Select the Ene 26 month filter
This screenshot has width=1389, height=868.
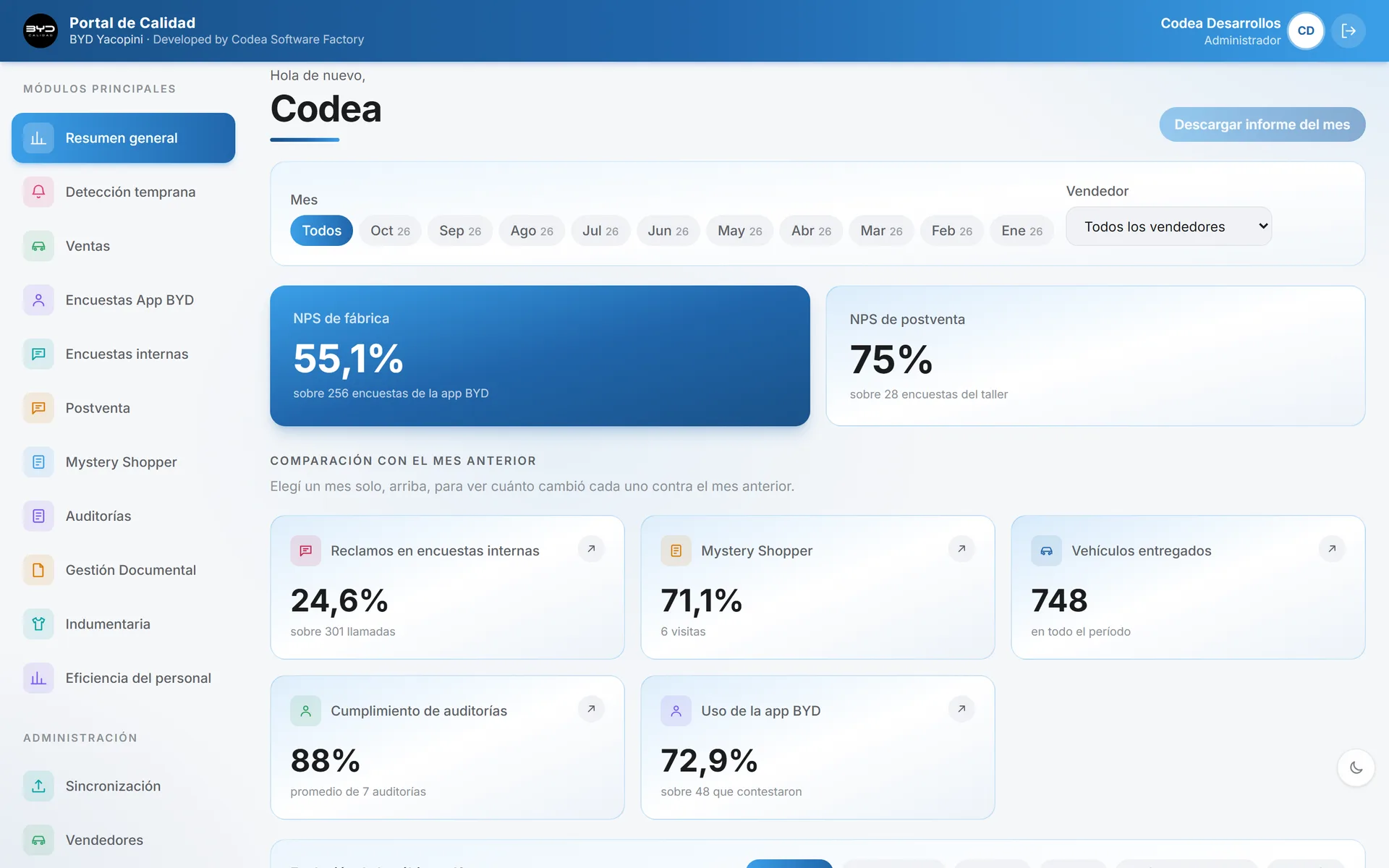(1021, 231)
